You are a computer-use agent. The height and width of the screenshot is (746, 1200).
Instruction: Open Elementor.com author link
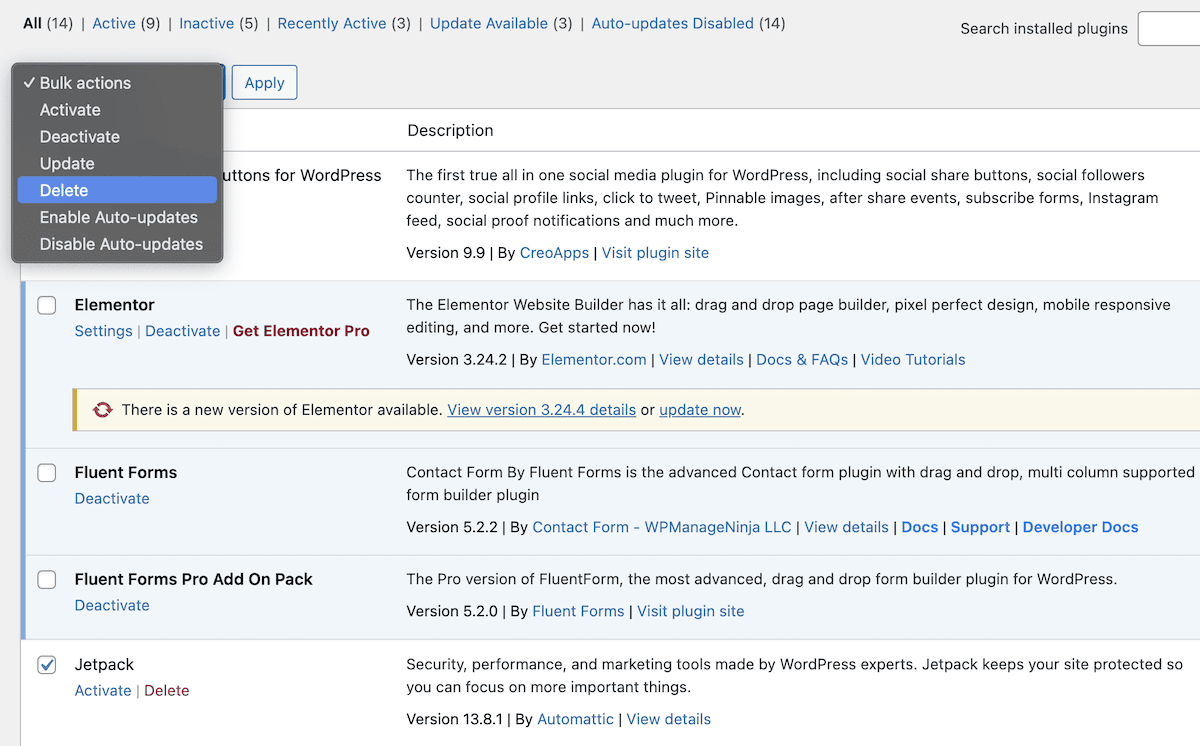tap(594, 359)
